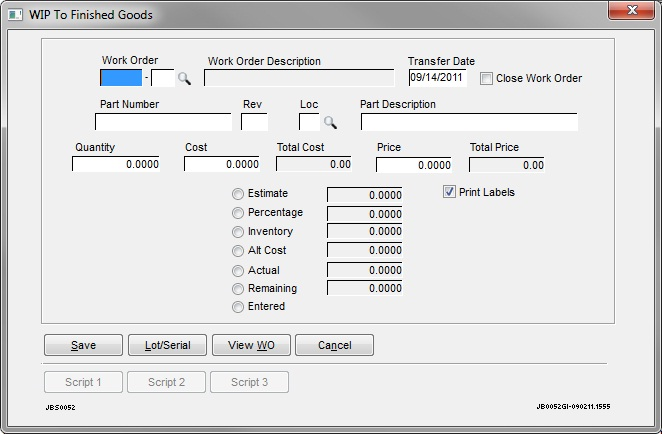Open the Lot/Serial dialog button
The height and width of the screenshot is (434, 662).
pyautogui.click(x=167, y=345)
